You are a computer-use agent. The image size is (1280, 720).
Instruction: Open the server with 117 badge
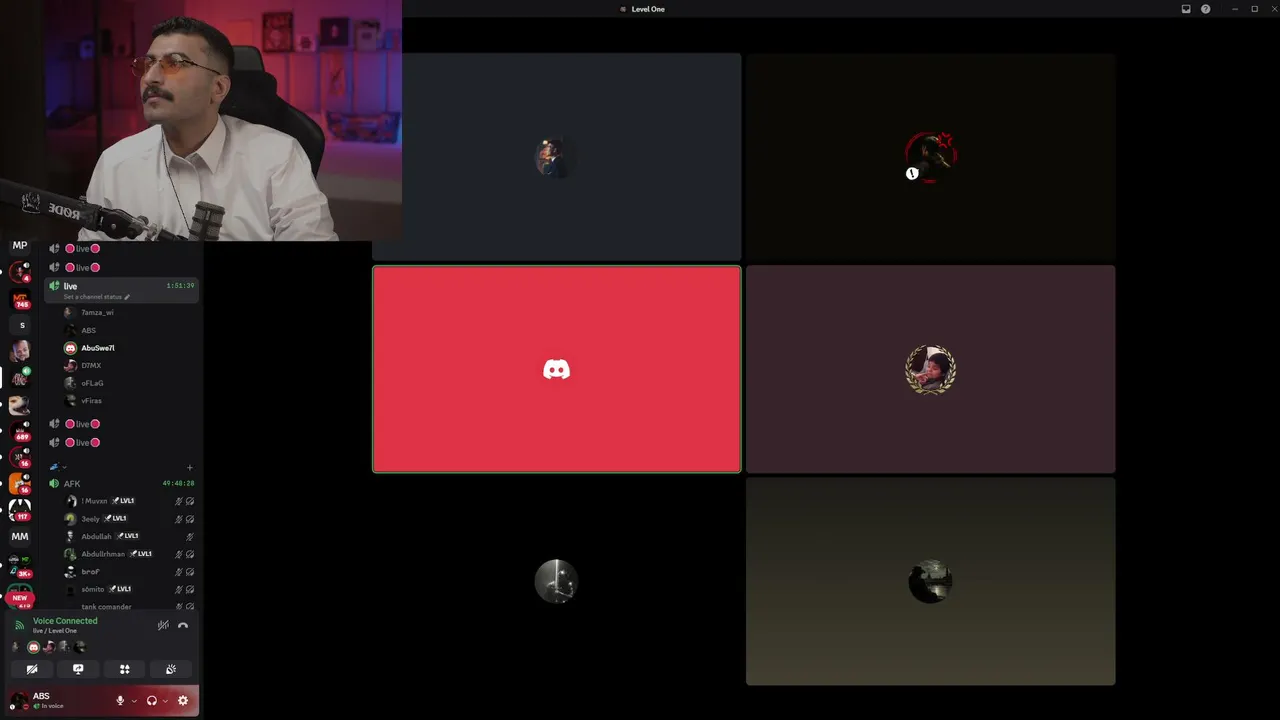20,510
